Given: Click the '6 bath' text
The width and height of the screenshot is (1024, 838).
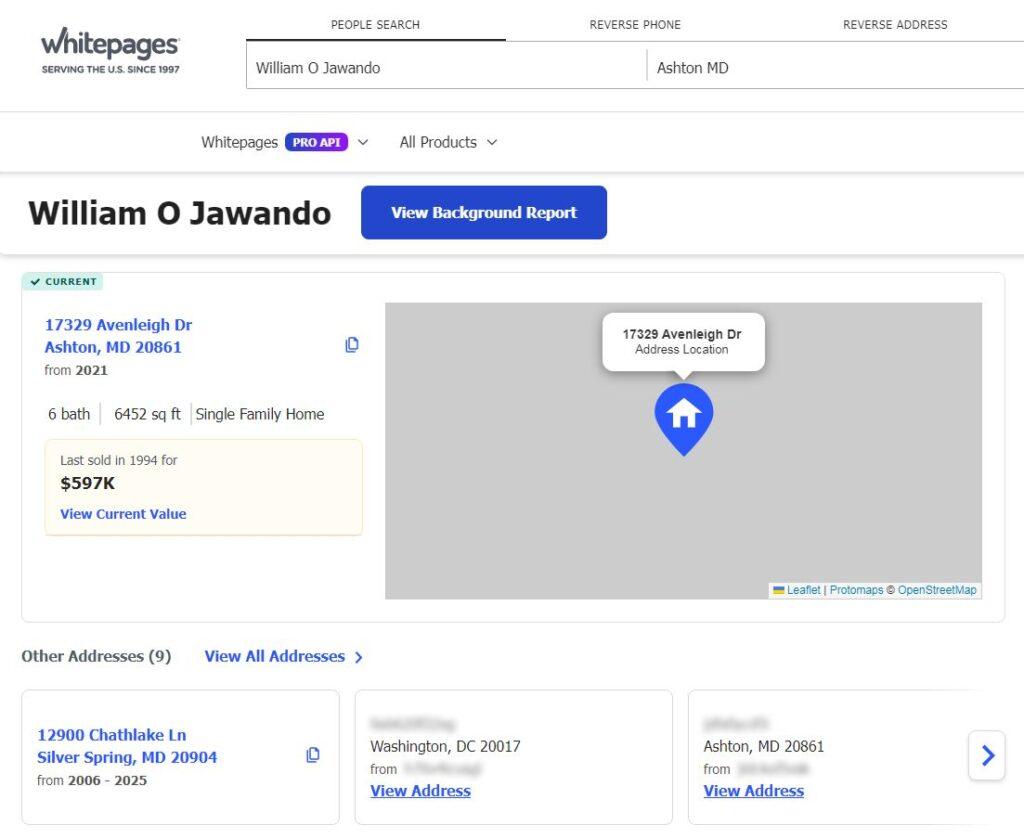Looking at the screenshot, I should (x=69, y=414).
